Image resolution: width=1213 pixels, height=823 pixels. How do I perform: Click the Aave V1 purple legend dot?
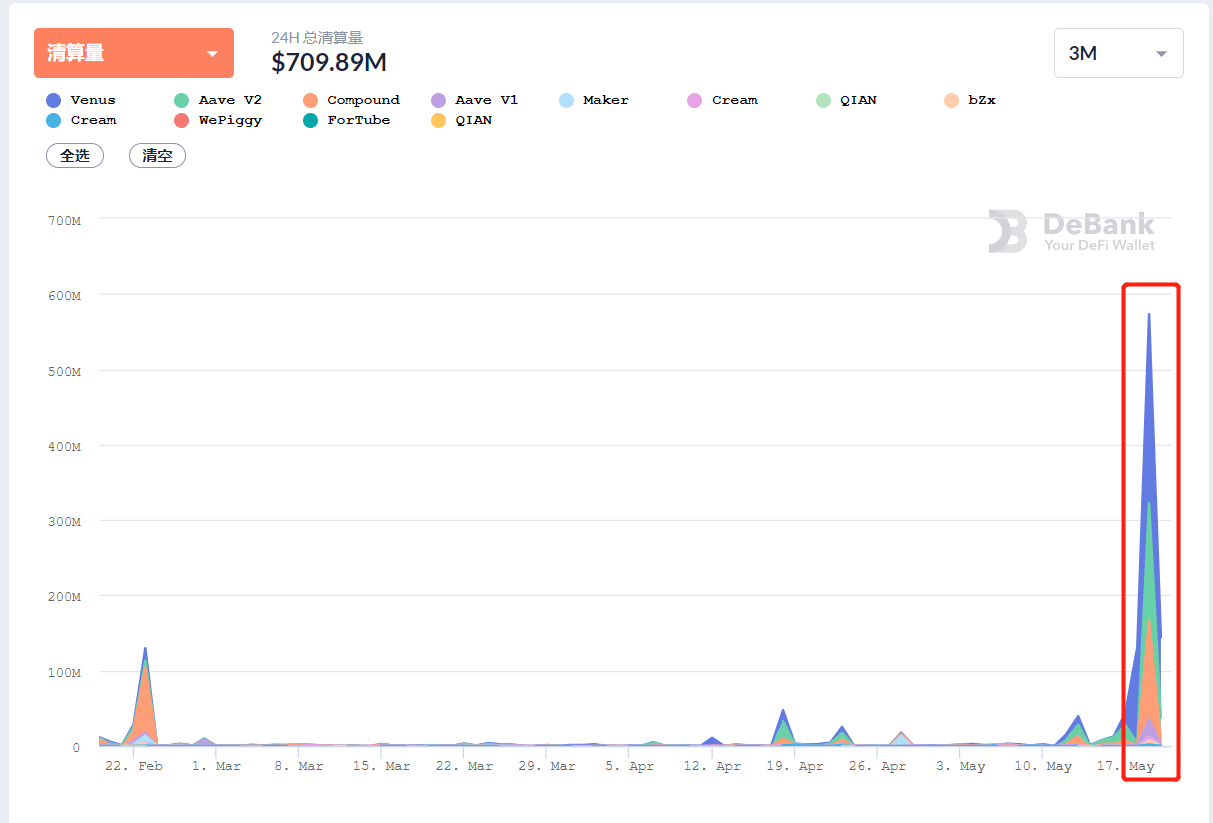coord(438,100)
